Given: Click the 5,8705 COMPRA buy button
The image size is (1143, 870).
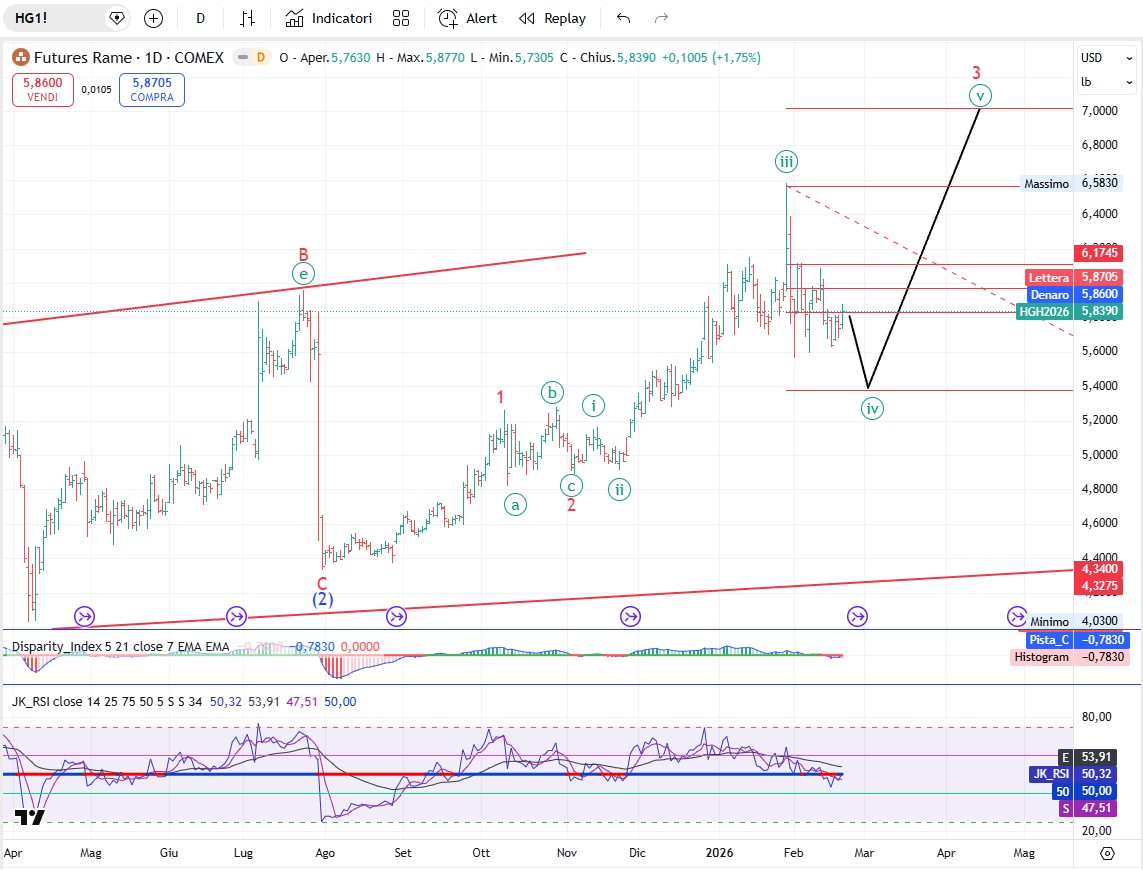Looking at the screenshot, I should (151, 91).
